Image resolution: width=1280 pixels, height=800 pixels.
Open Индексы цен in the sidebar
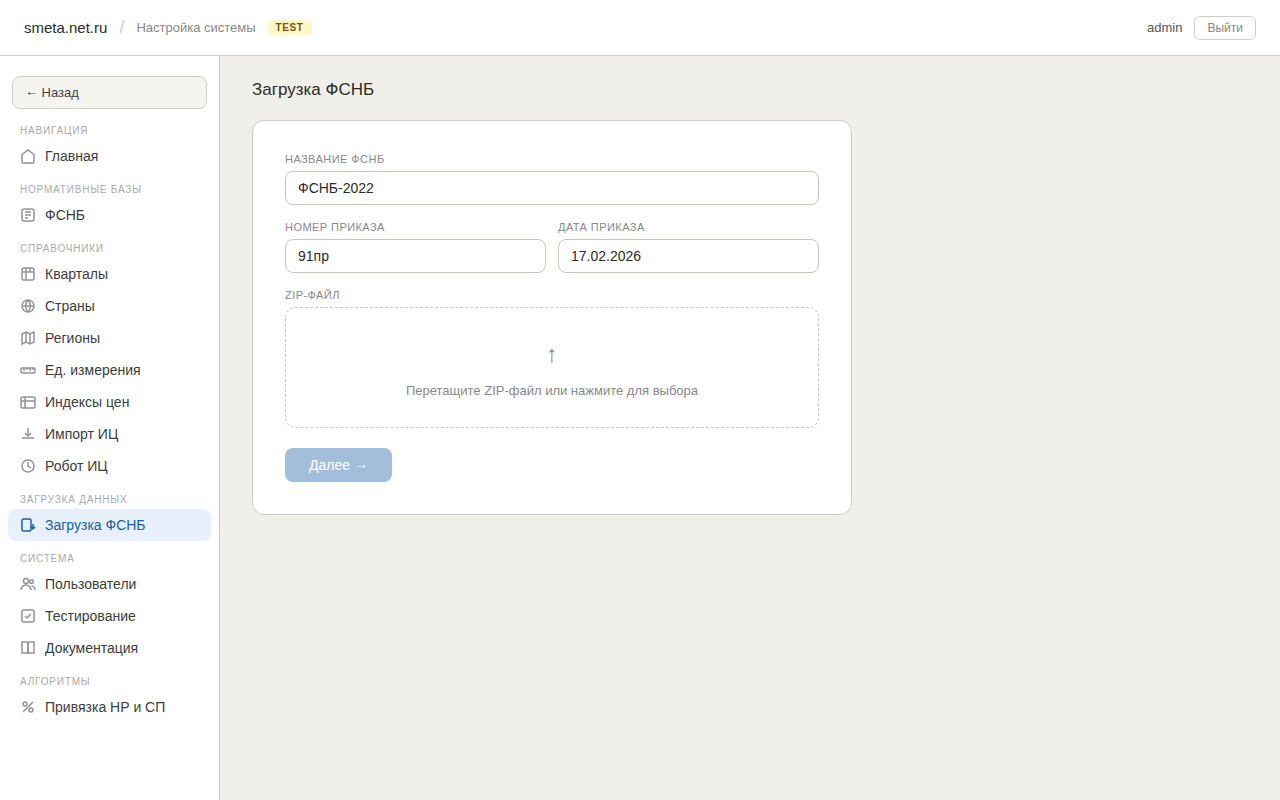pyautogui.click(x=87, y=402)
